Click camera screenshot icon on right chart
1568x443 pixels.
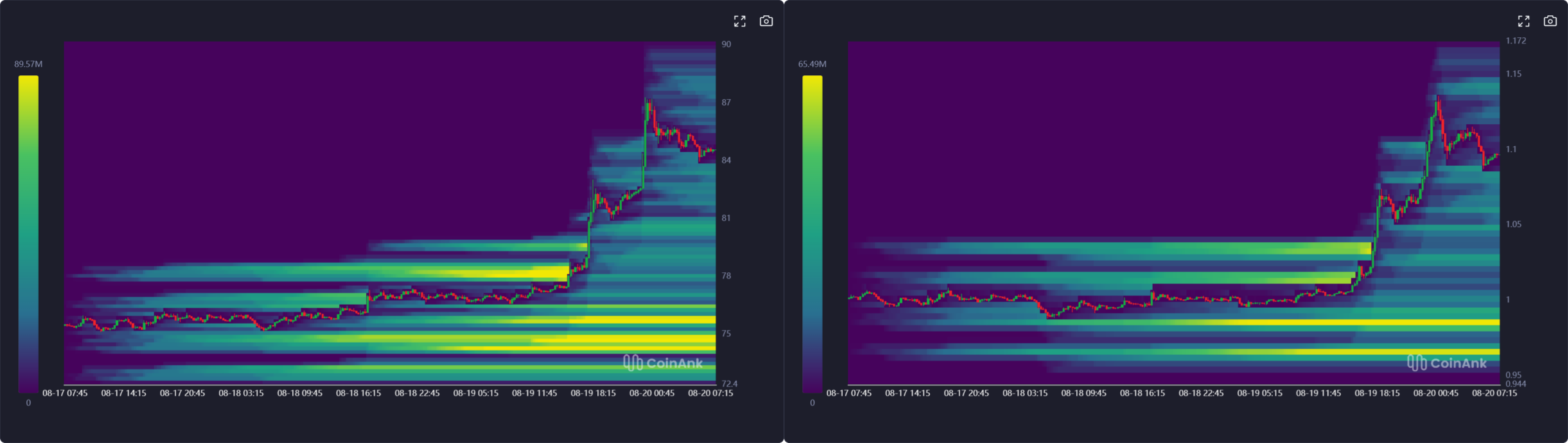point(1550,21)
